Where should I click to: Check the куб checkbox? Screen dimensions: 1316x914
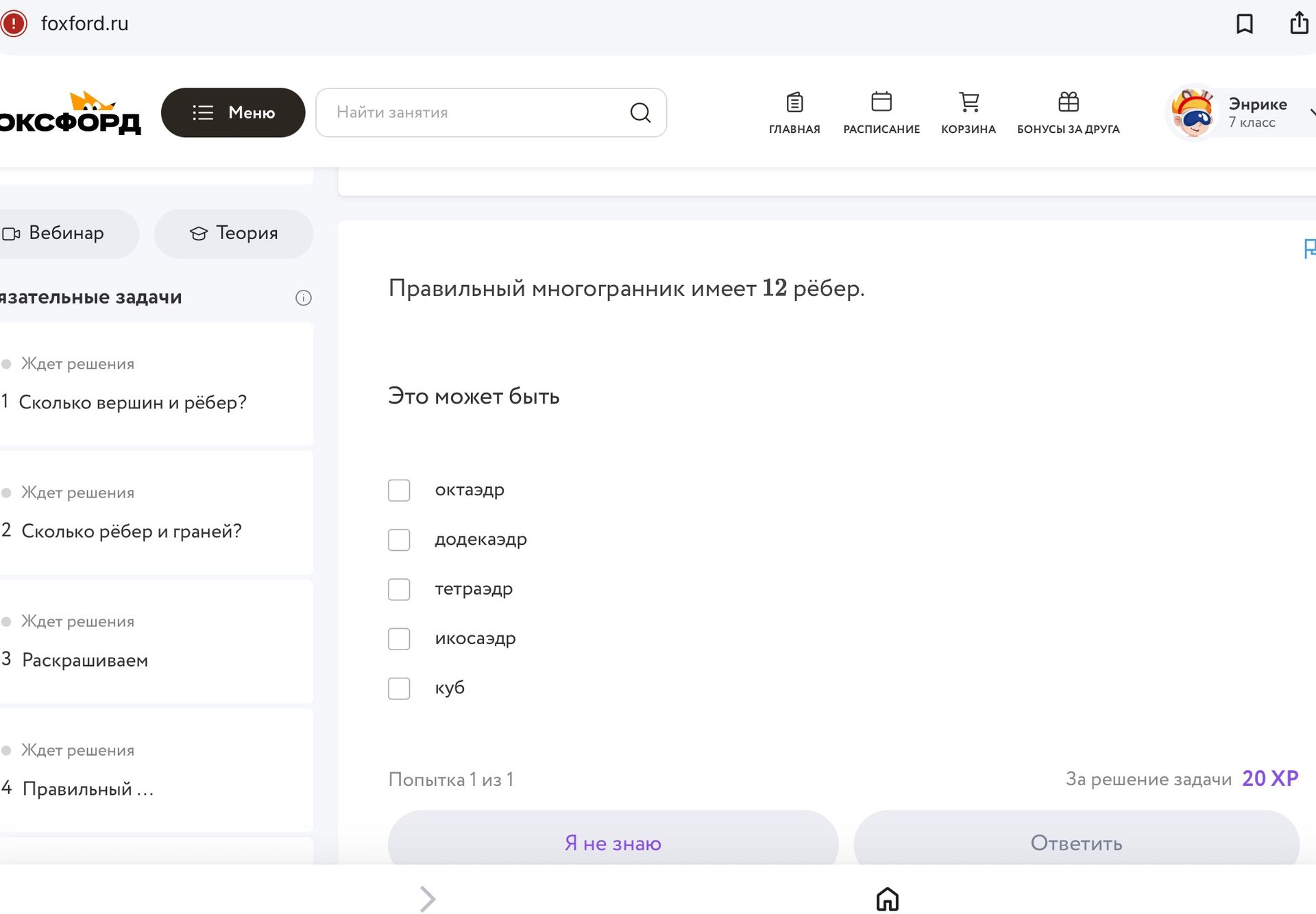click(x=399, y=688)
